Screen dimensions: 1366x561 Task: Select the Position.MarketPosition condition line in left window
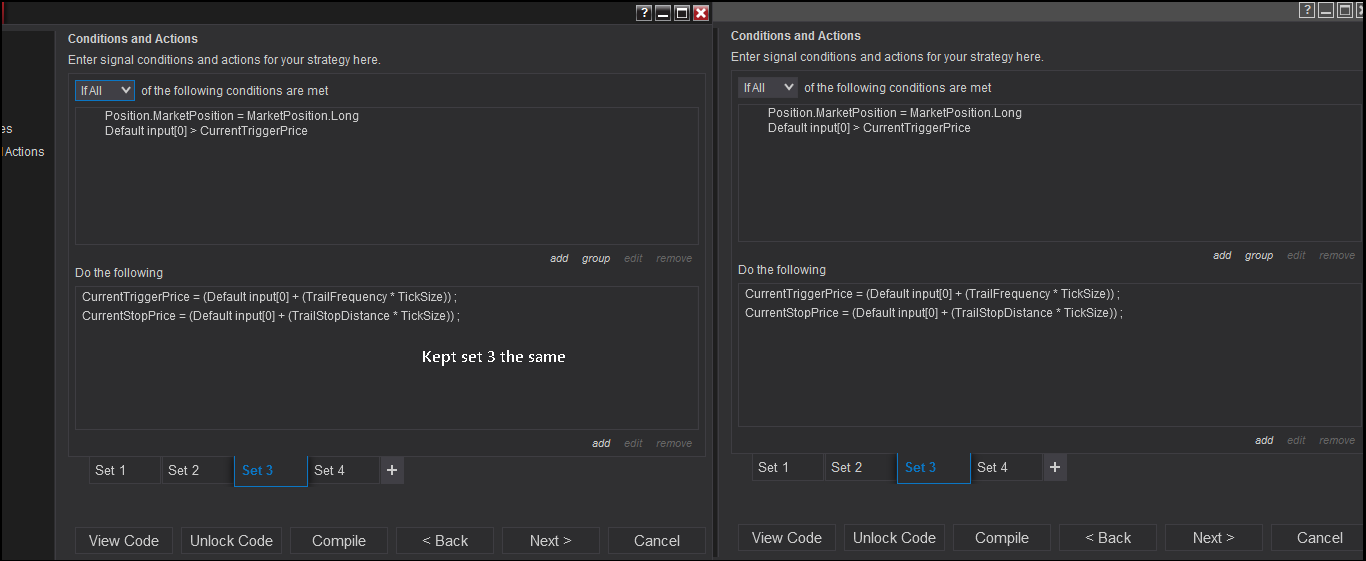231,116
